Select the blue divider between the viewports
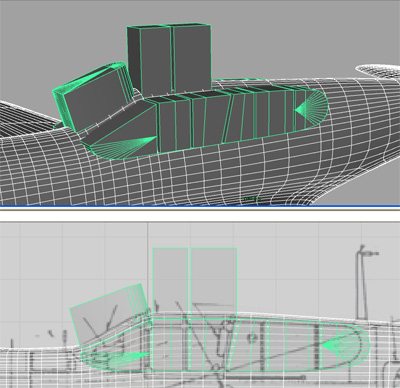 (x=200, y=206)
